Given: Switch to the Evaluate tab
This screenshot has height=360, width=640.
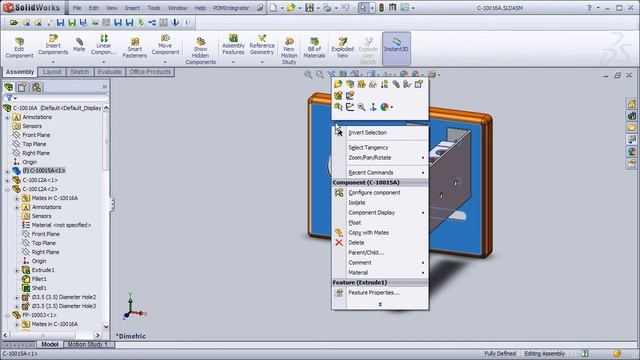Looking at the screenshot, I should 109,72.
